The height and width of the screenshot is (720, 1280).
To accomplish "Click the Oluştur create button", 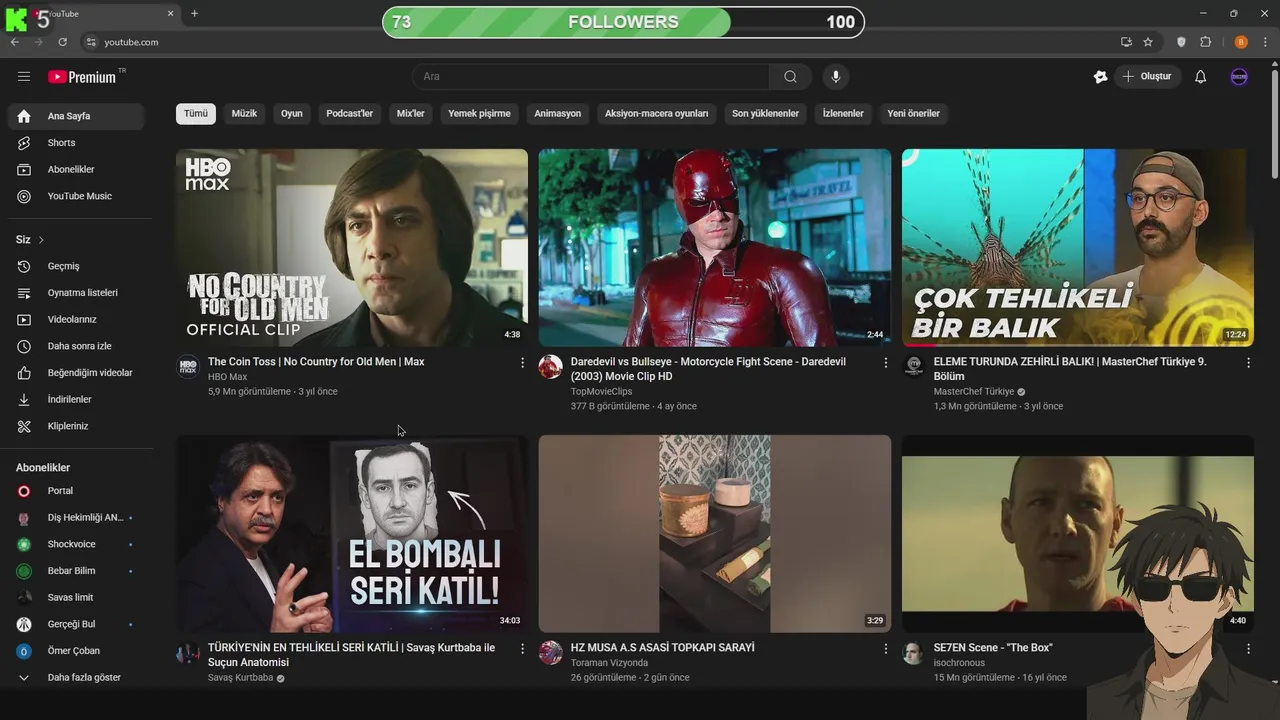I will pyautogui.click(x=1148, y=77).
